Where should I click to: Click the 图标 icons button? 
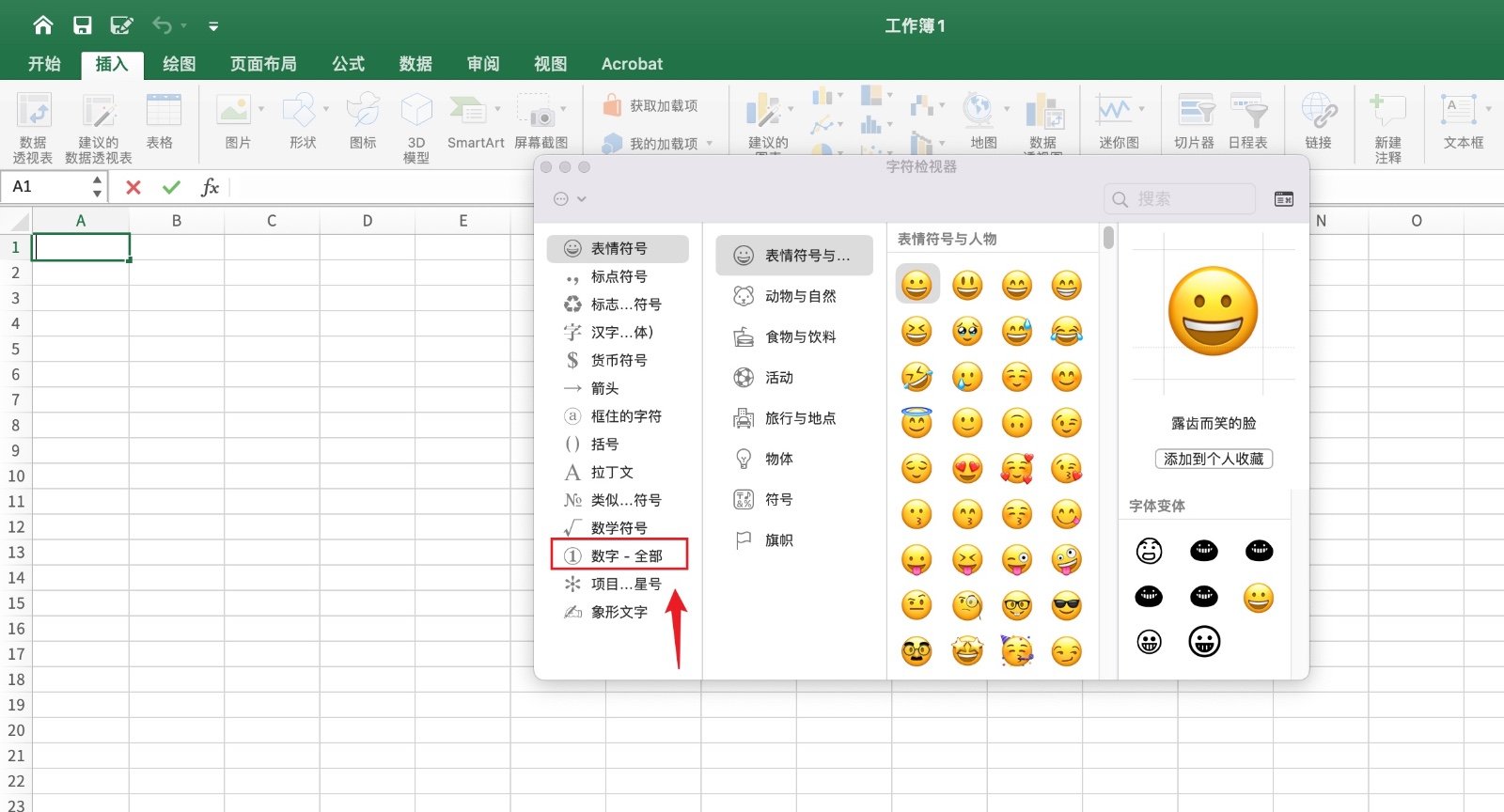click(x=363, y=120)
